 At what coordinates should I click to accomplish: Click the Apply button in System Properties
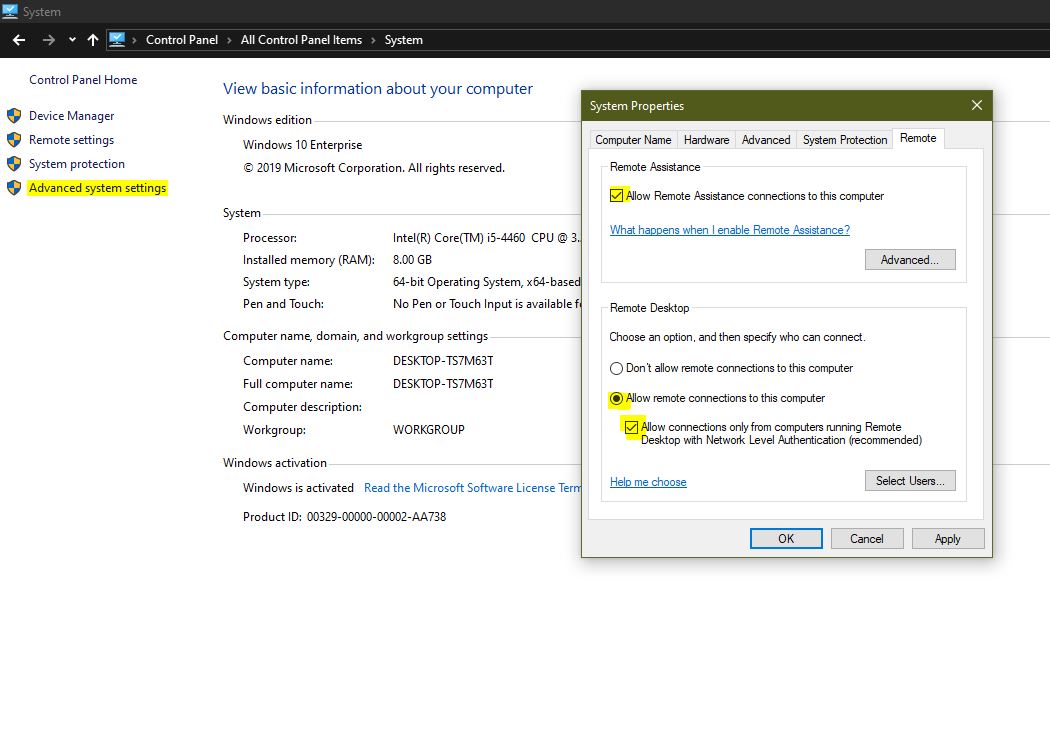pyautogui.click(x=947, y=538)
